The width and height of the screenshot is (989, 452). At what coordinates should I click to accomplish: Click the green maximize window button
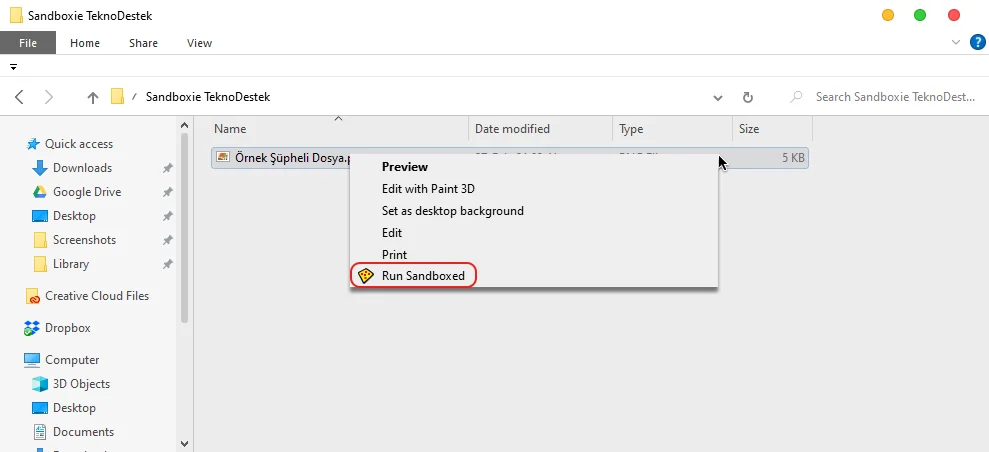pyautogui.click(x=920, y=15)
